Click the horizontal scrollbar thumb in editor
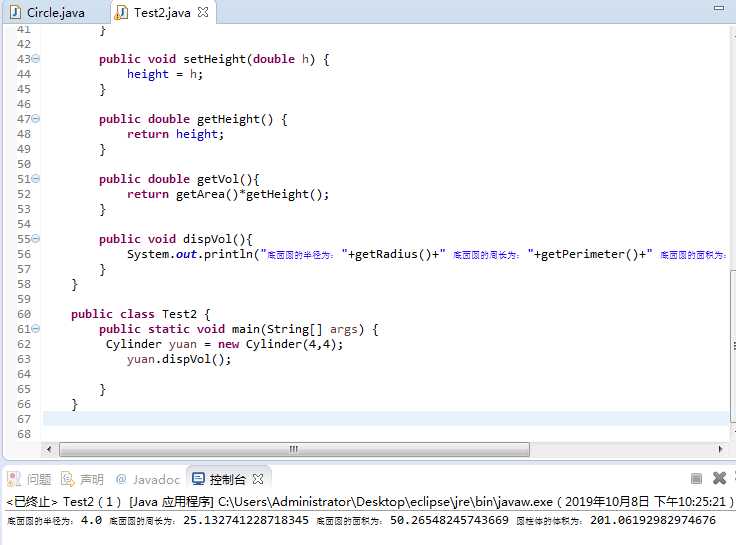 click(294, 449)
